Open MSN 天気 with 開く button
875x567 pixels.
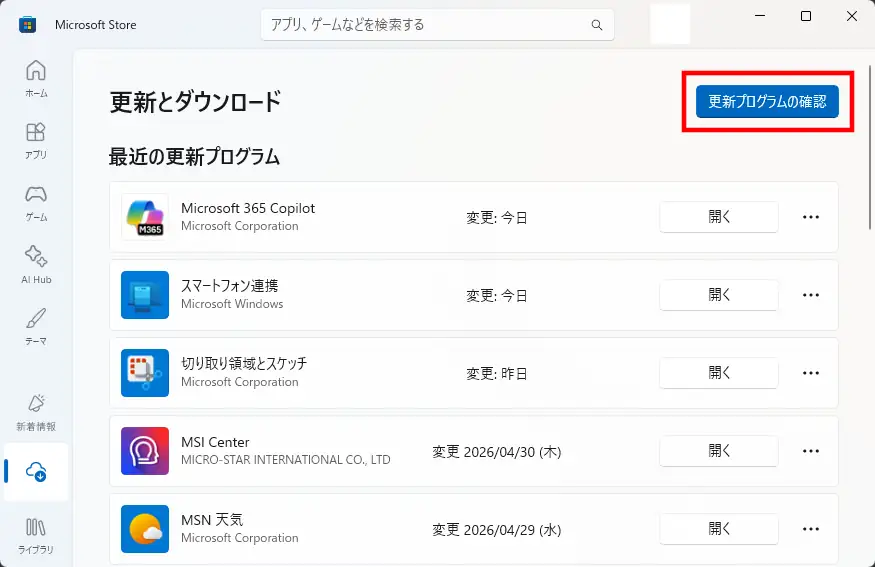[719, 529]
